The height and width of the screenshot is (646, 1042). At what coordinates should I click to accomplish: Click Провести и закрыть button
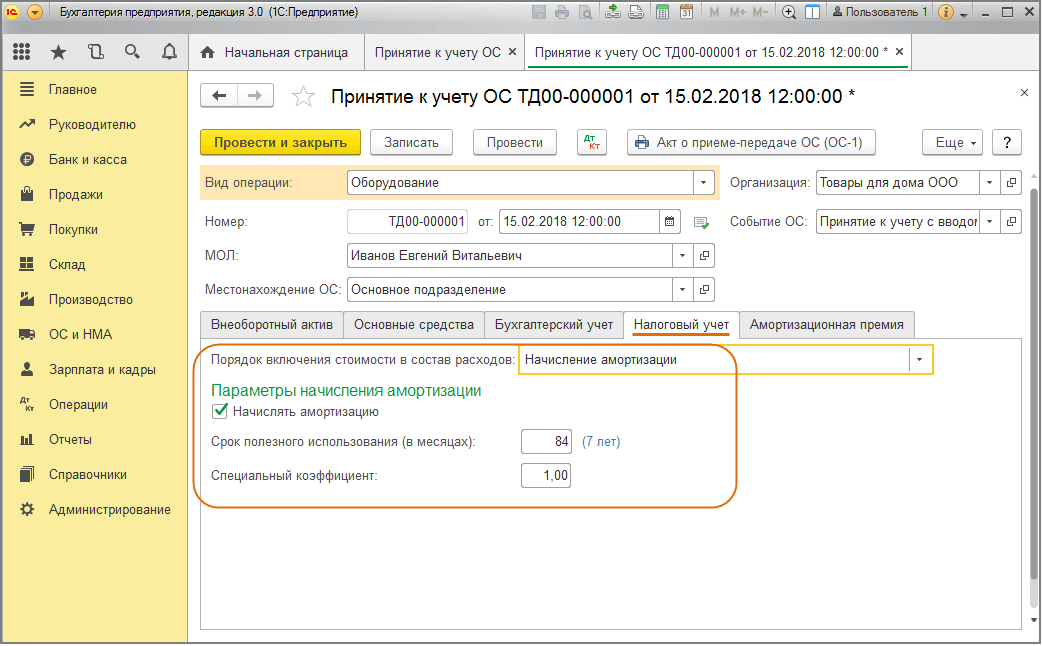[280, 142]
